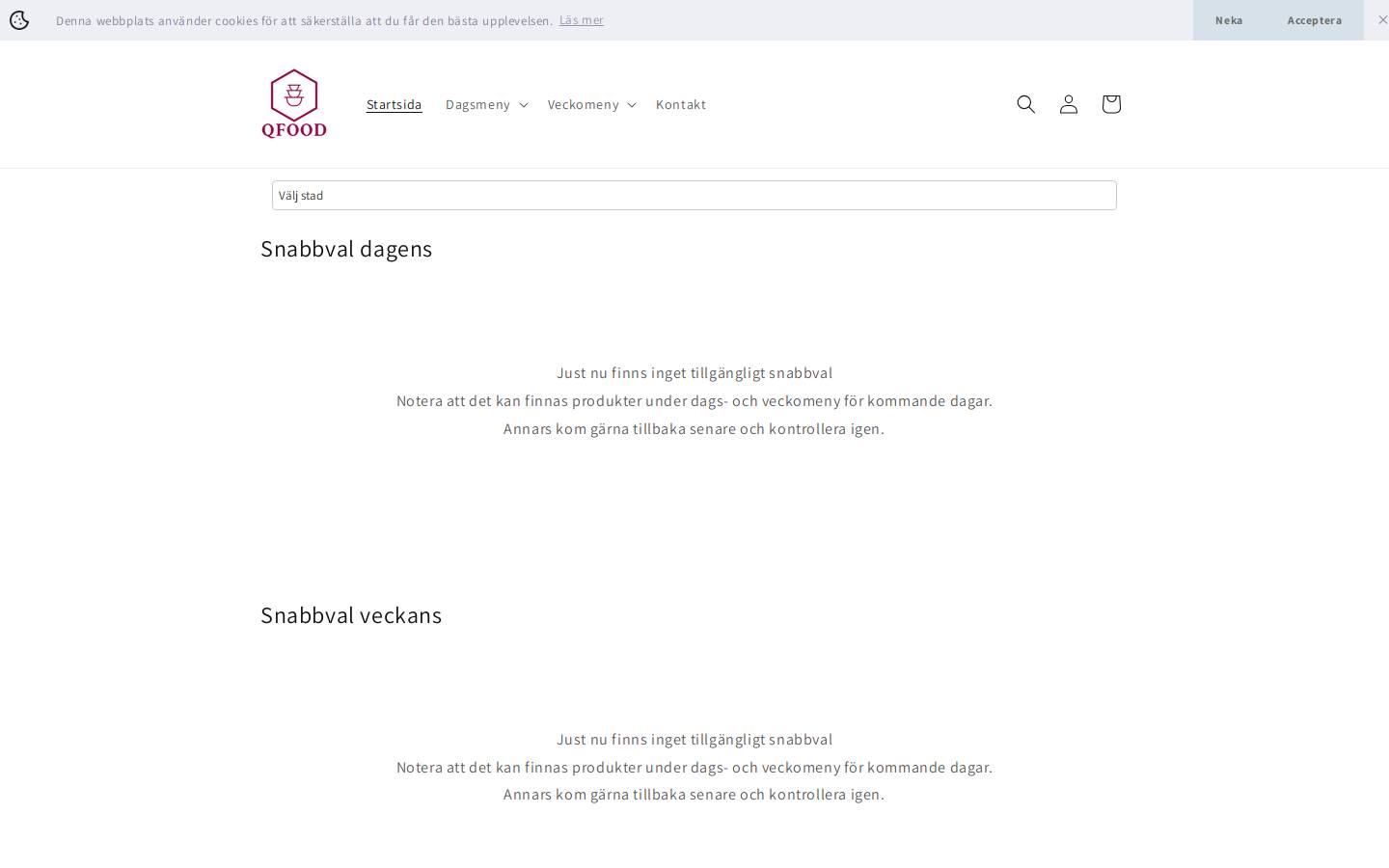
Task: Open the Läs mer cookie link
Action: (x=582, y=20)
